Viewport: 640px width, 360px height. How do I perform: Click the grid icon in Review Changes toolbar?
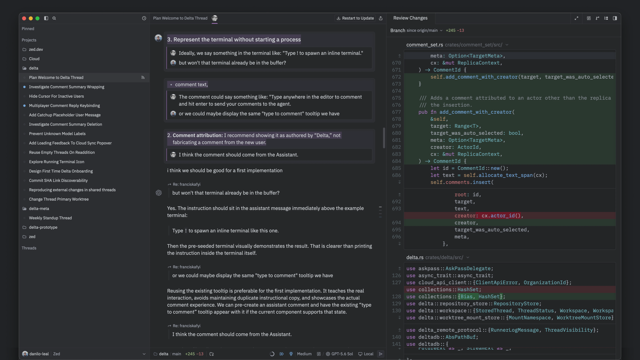pyautogui.click(x=589, y=18)
